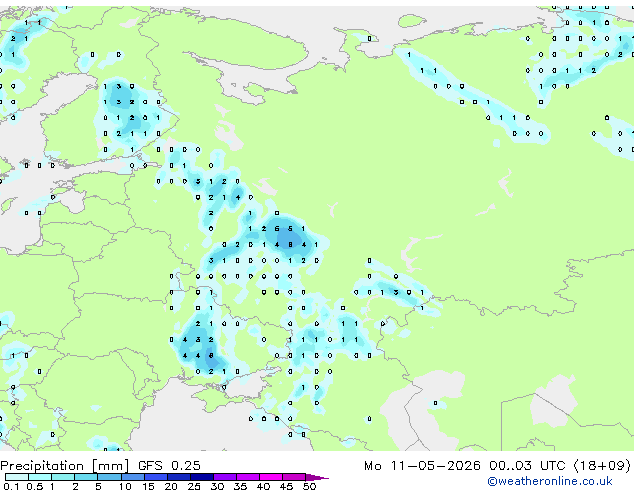Screen dimensions: 634x490
Task: Click the '00..03 UTC' time range text
Action: [x=527, y=466]
